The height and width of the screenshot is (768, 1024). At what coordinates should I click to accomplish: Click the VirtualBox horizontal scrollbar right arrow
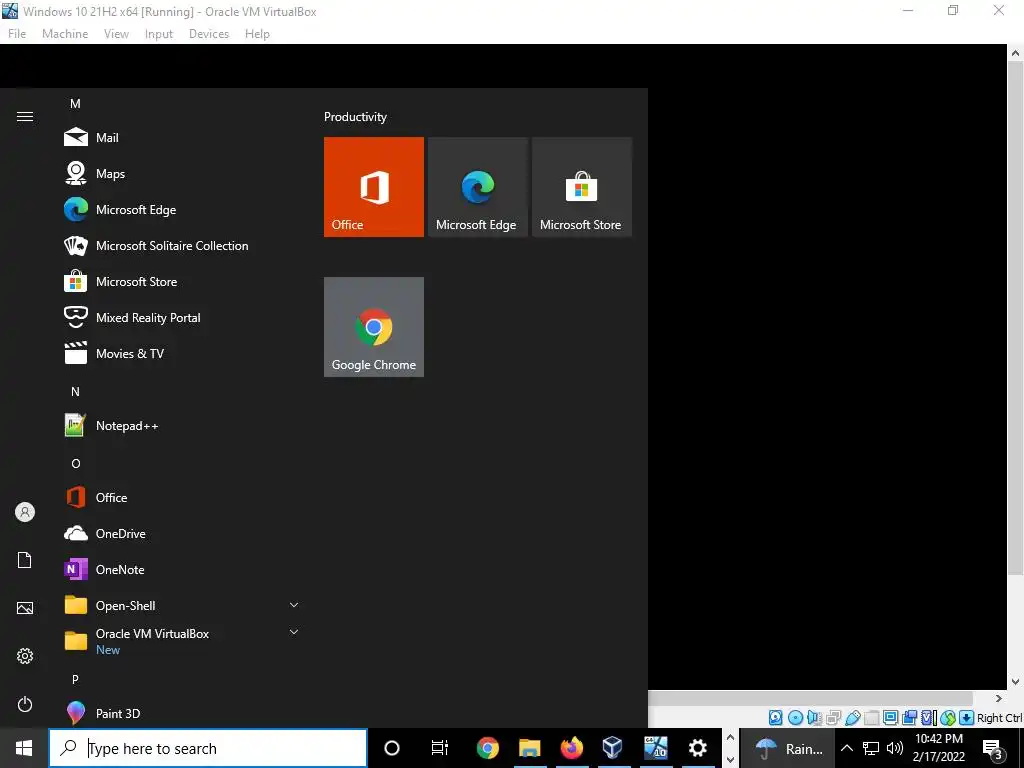[x=999, y=698]
